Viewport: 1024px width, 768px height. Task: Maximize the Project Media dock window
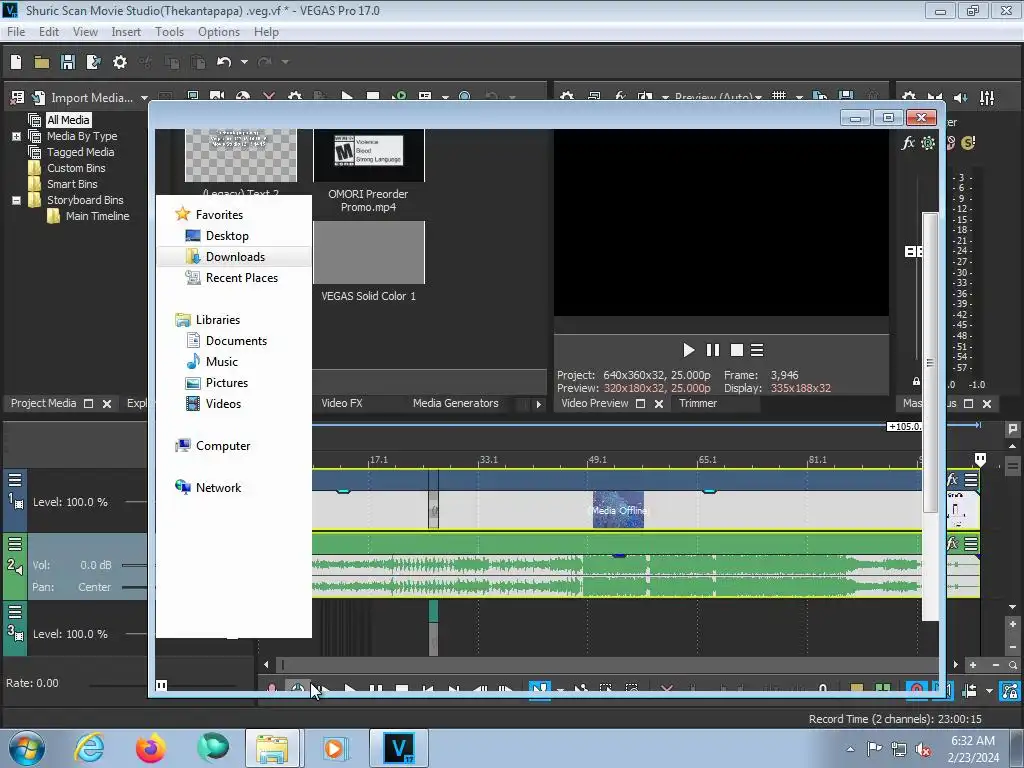pos(89,404)
